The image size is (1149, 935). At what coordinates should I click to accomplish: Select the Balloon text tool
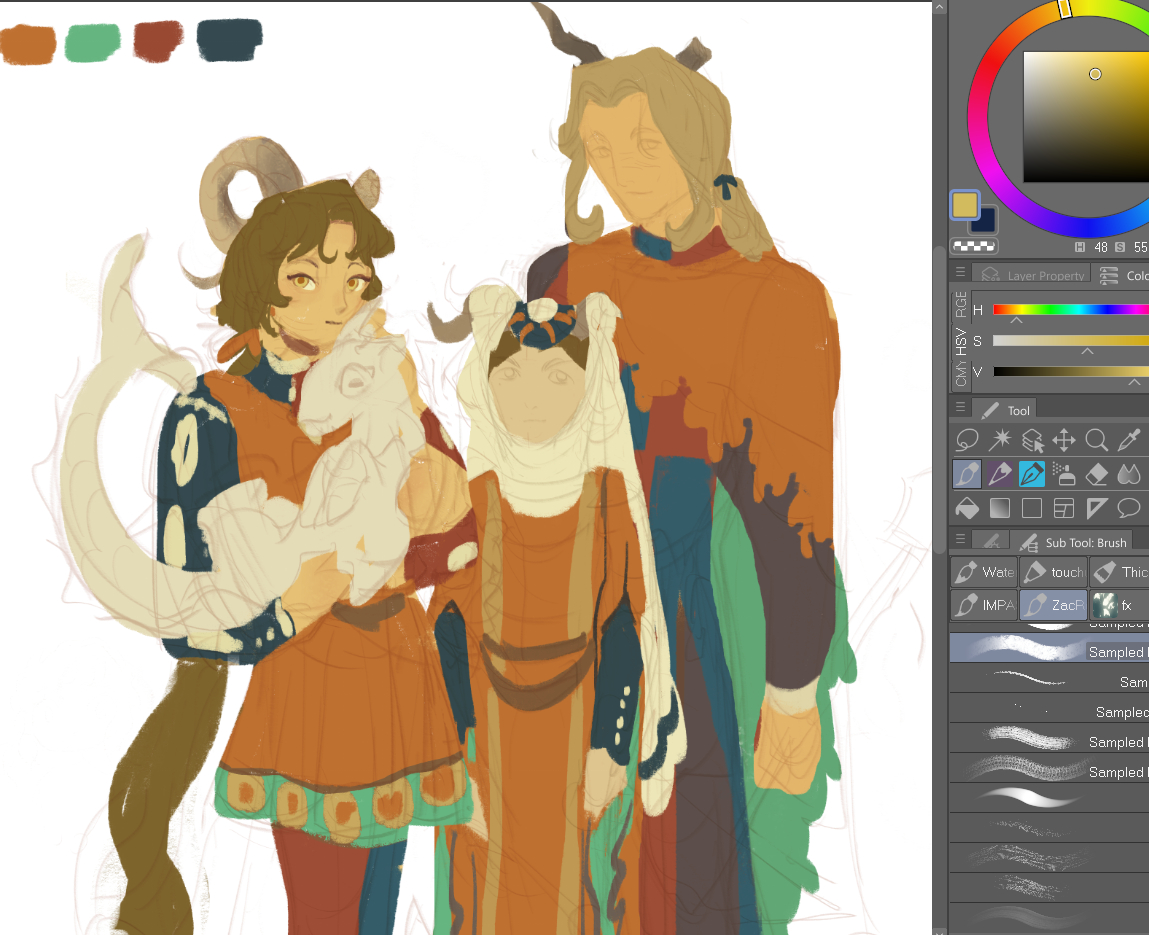coord(1129,508)
